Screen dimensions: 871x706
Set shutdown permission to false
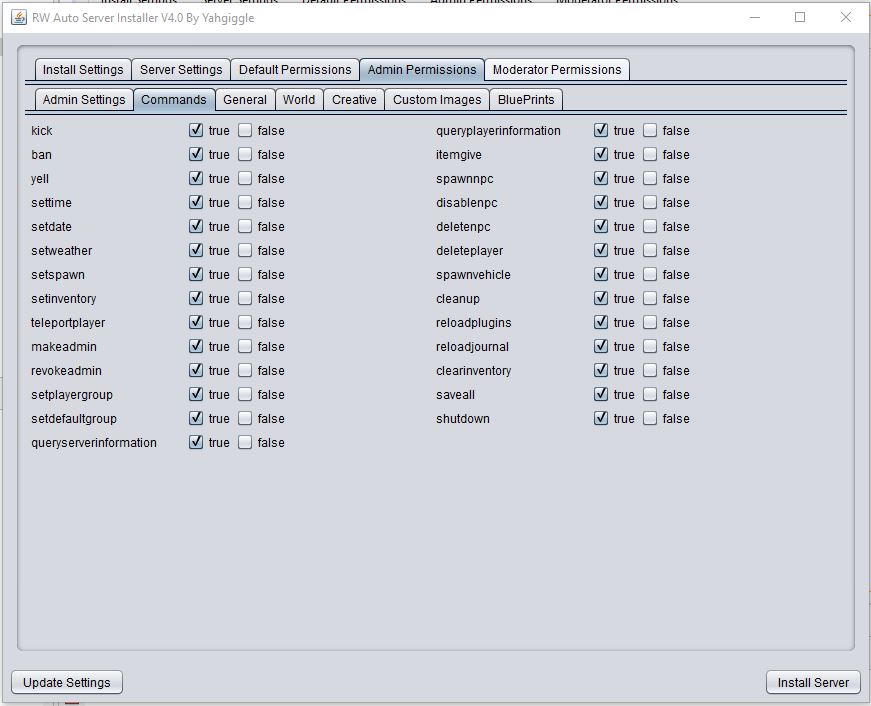coord(650,418)
